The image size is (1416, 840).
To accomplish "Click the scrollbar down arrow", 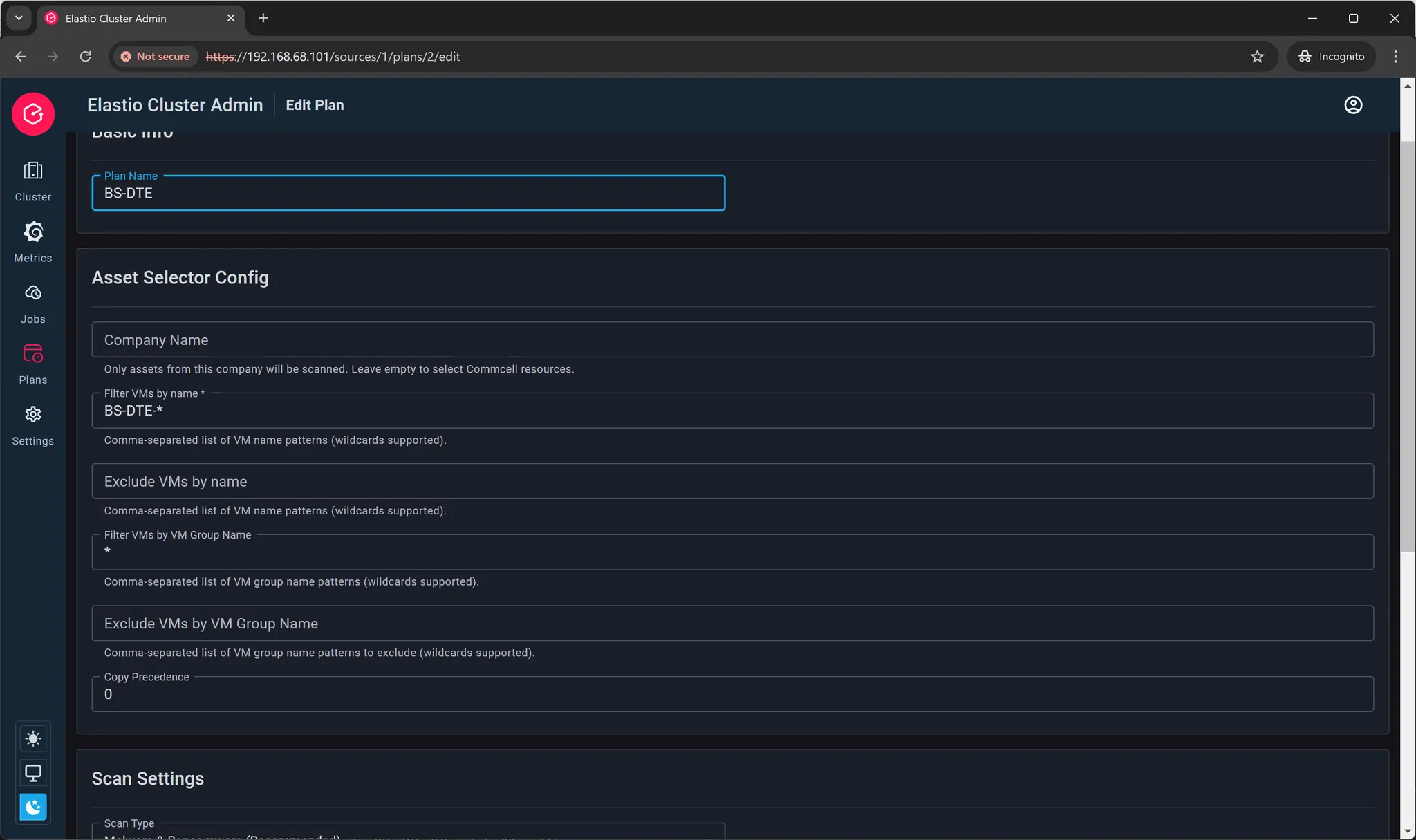I will click(x=1408, y=832).
